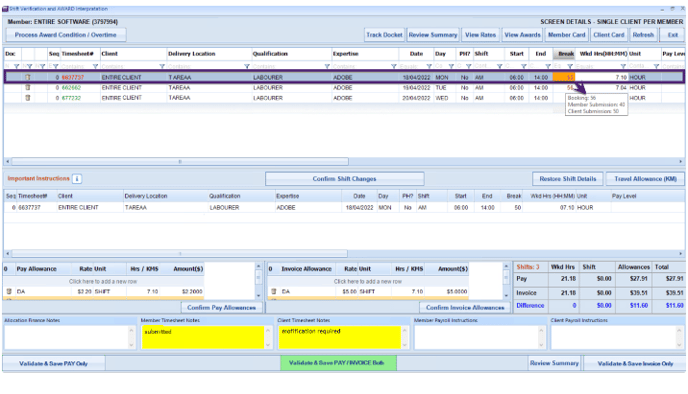This screenshot has width=688, height=394.
Task: Click Pay Allowance rate $2.20 cell
Action: pos(85,291)
